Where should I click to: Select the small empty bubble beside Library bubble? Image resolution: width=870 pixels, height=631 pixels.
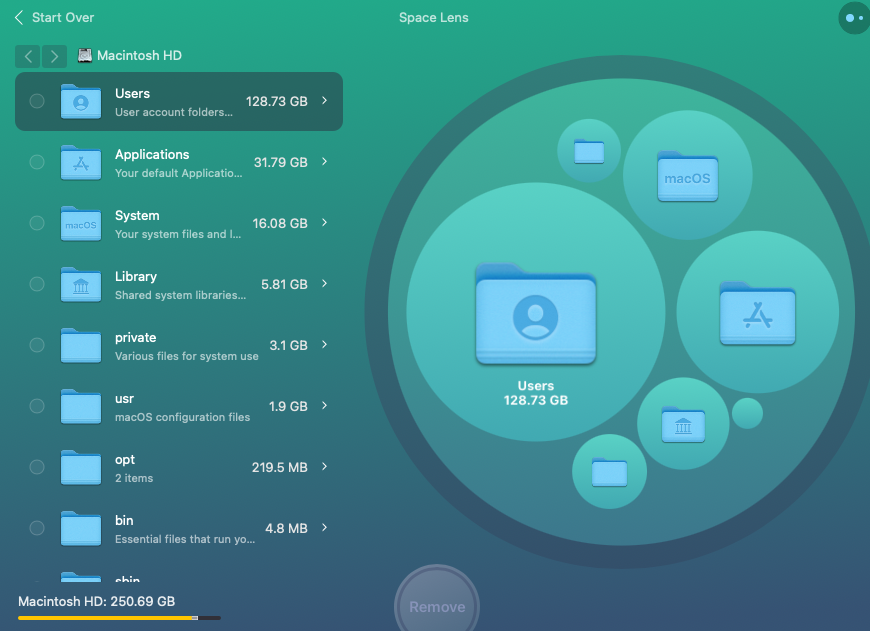[x=747, y=413]
